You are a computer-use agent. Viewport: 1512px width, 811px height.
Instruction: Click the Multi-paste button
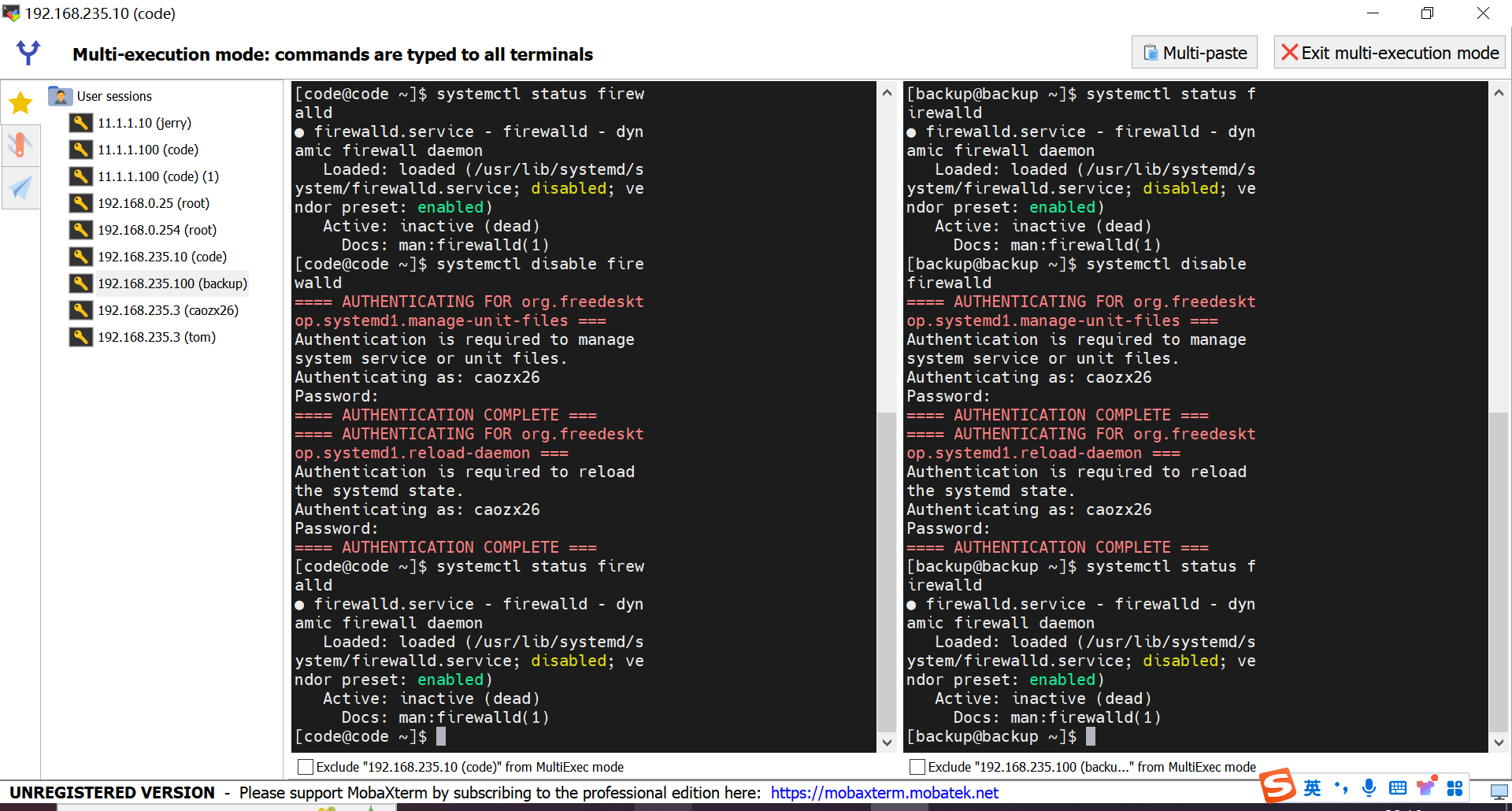click(x=1194, y=53)
